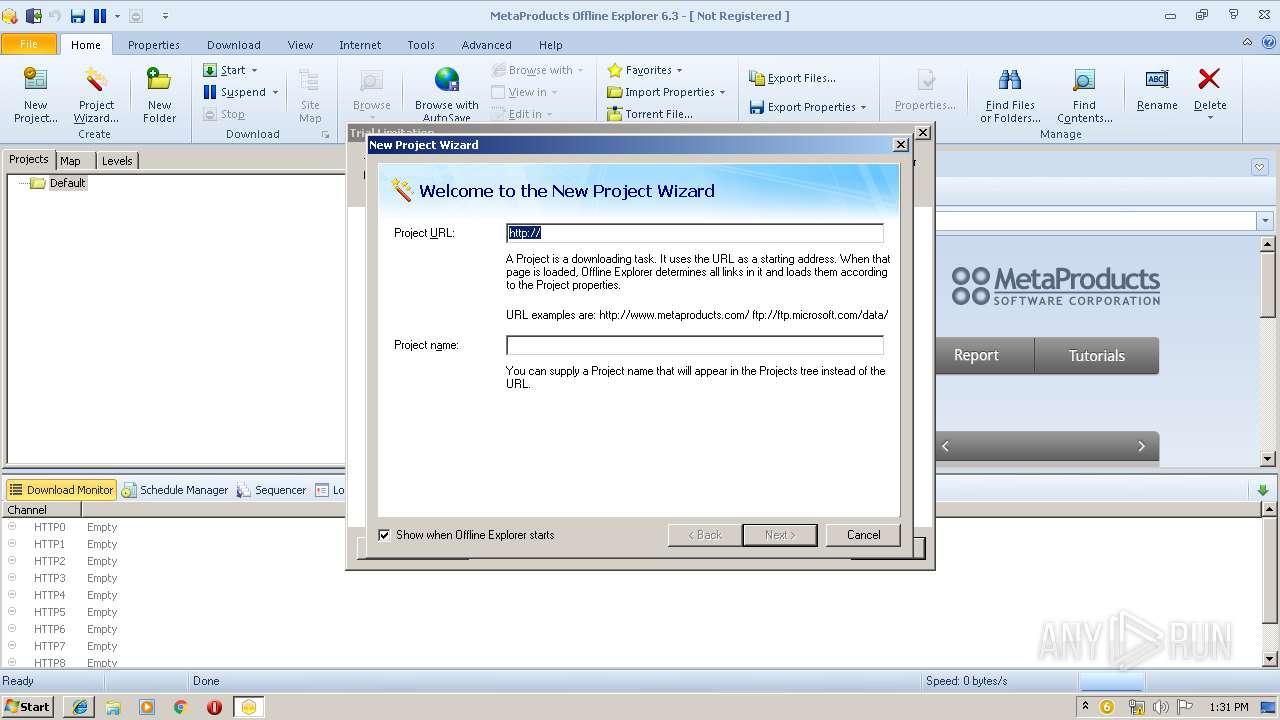Open Find Contents search
This screenshot has height=720, width=1280.
point(1084,95)
